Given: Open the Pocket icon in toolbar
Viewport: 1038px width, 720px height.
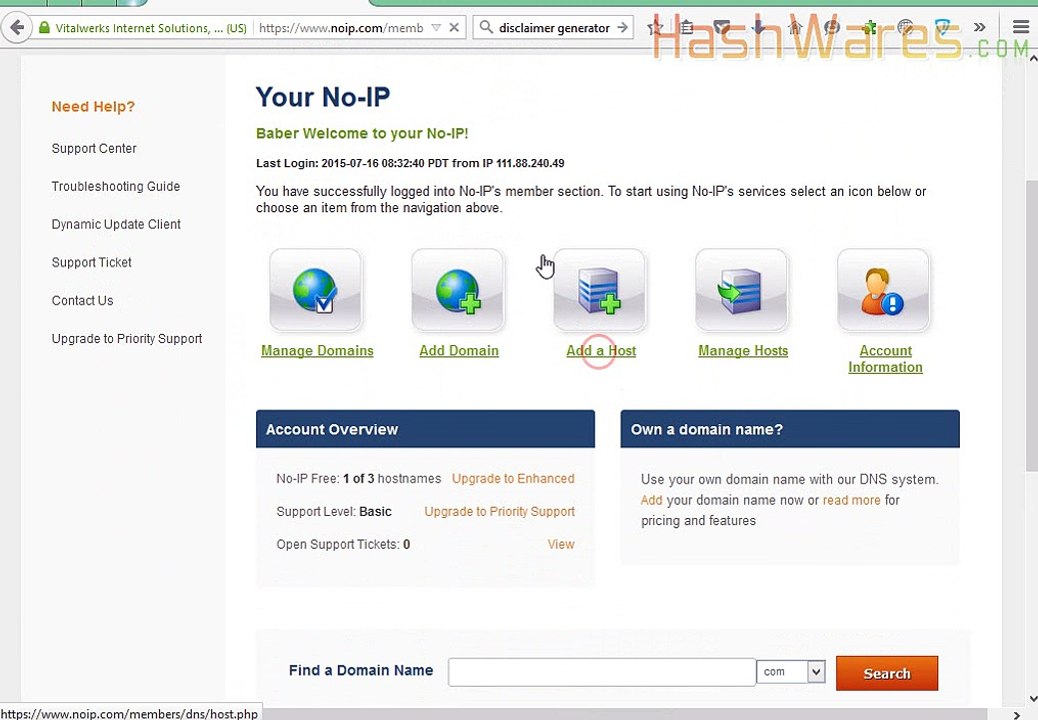Looking at the screenshot, I should 722,28.
